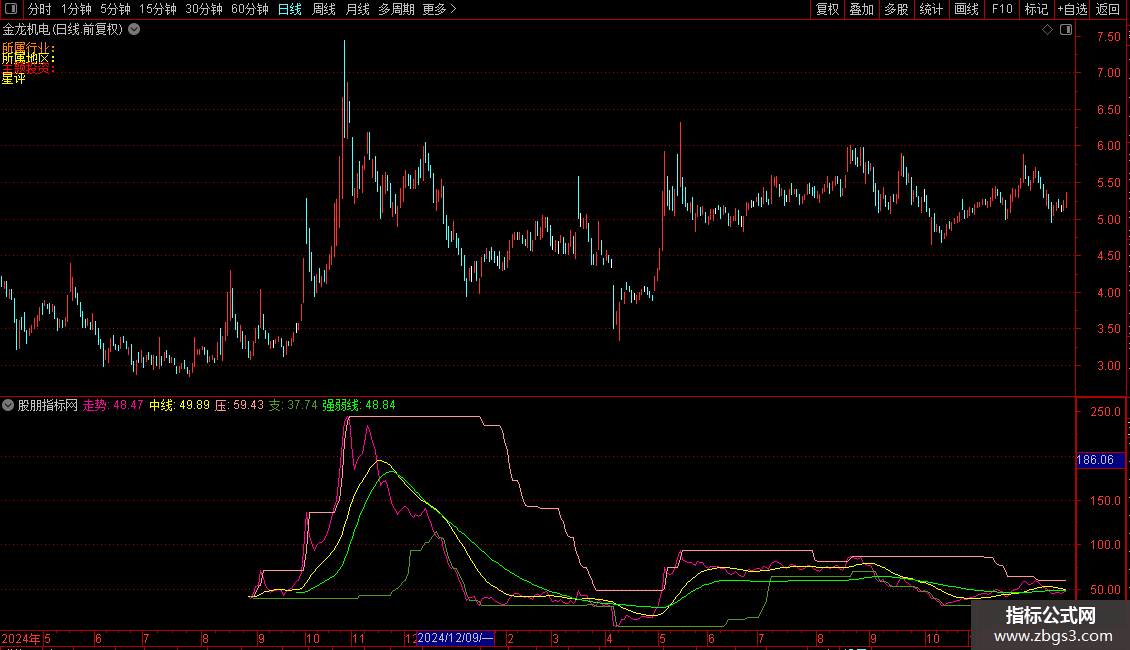Open the 更多 periods expander
Image resolution: width=1130 pixels, height=650 pixels.
(x=439, y=10)
